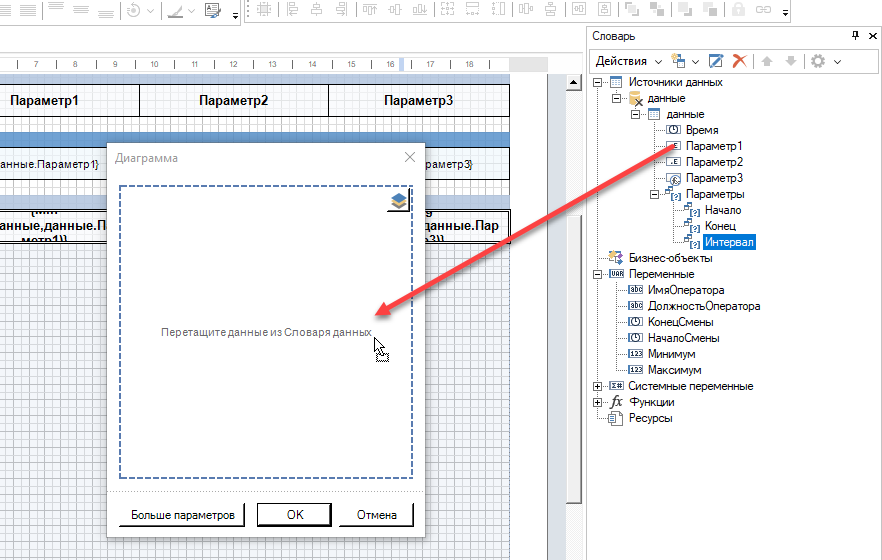The image size is (882, 560).
Task: Click the lock component icon
Action: [738, 9]
